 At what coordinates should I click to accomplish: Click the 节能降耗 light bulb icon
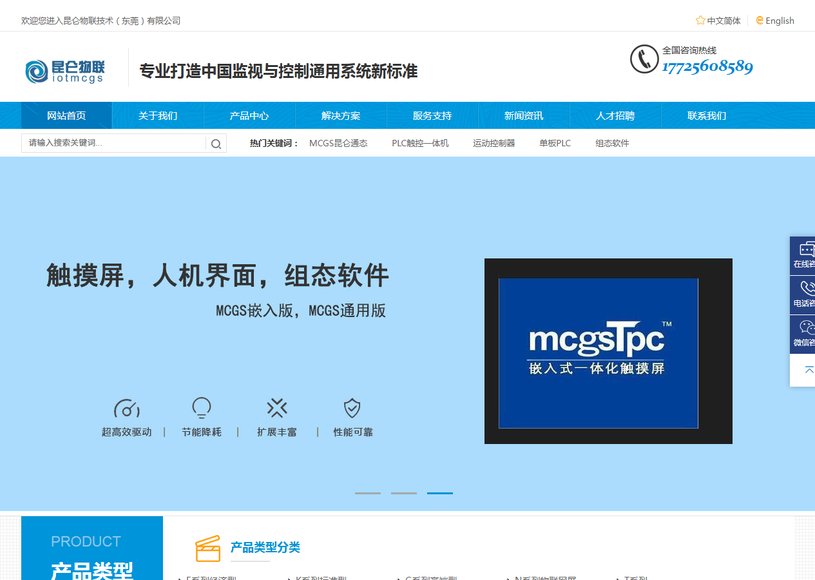coord(201,408)
